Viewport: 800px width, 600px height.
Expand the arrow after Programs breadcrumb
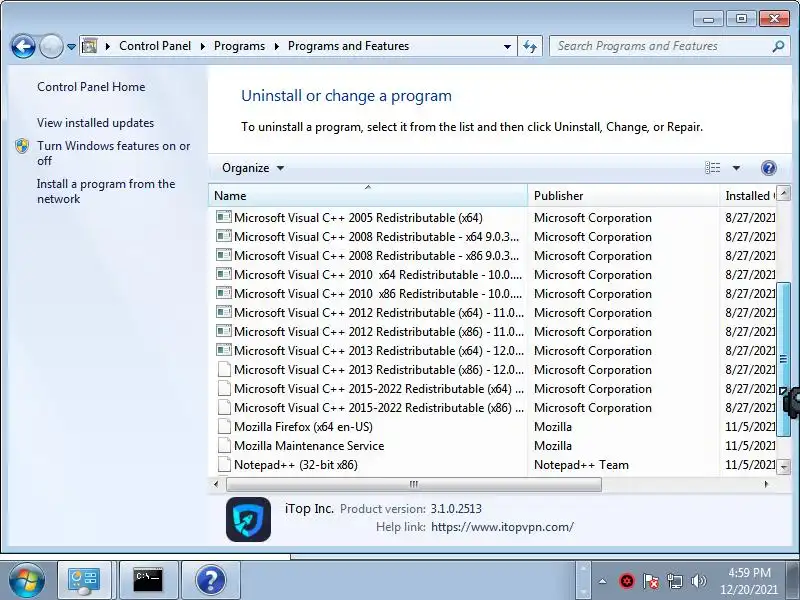point(277,46)
